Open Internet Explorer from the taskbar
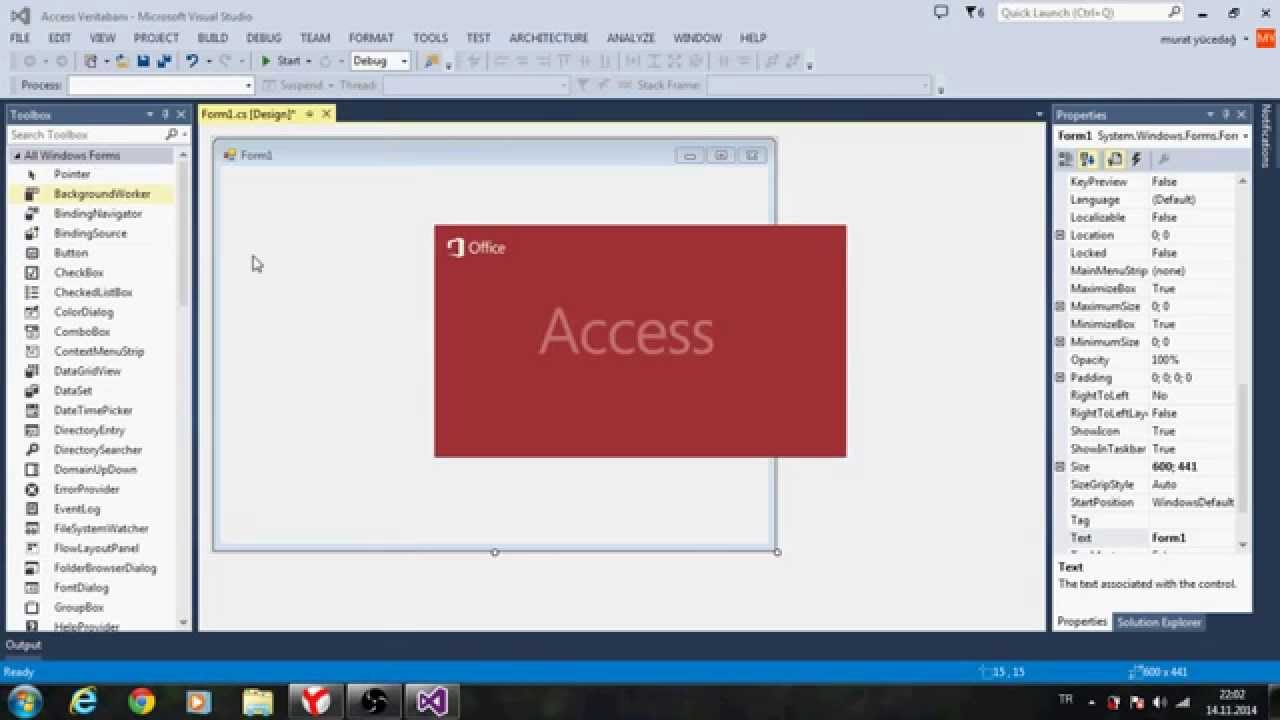Screen dimensions: 1280x720 (x=83, y=701)
